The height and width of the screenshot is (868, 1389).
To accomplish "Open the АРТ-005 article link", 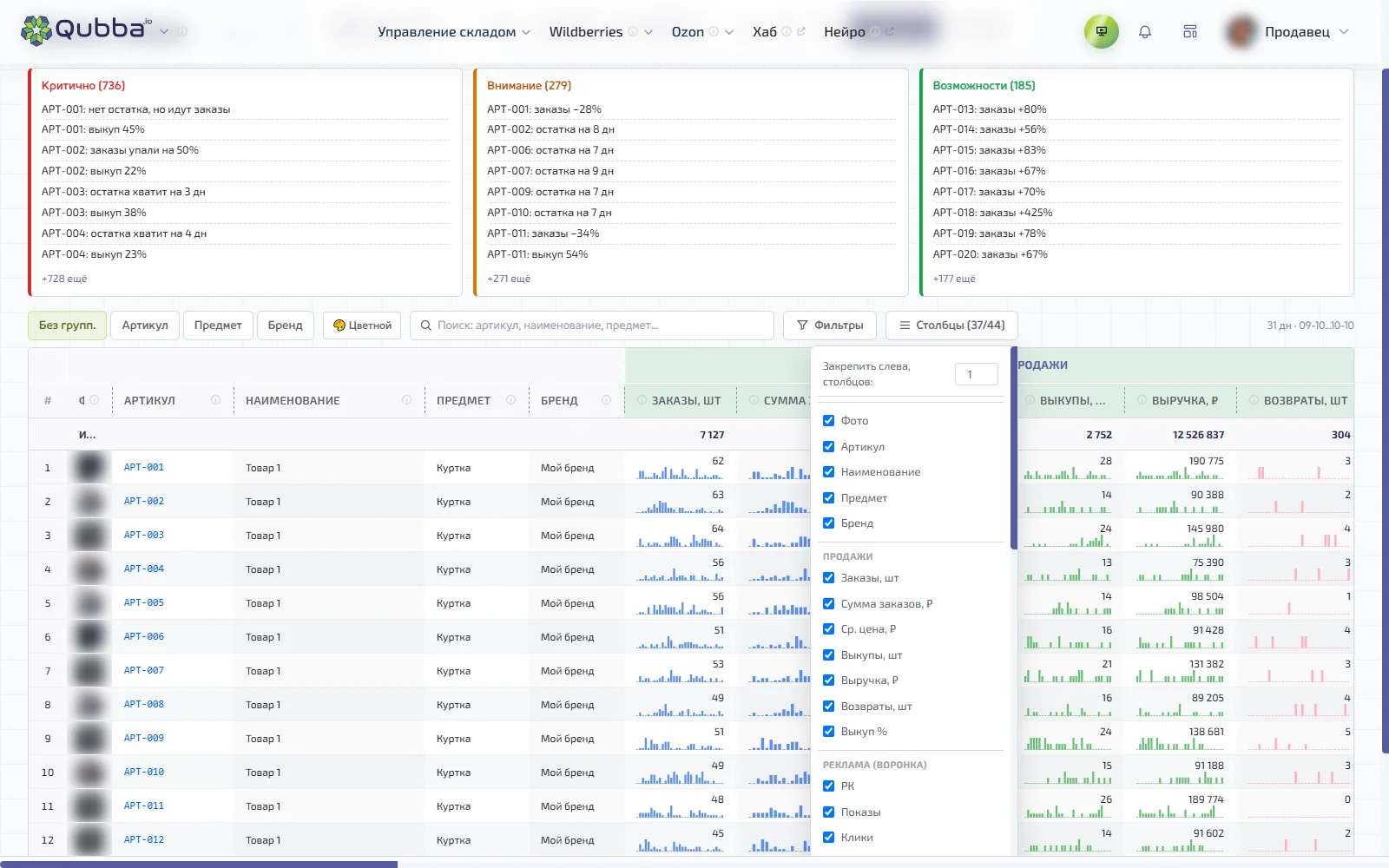I will (x=144, y=602).
